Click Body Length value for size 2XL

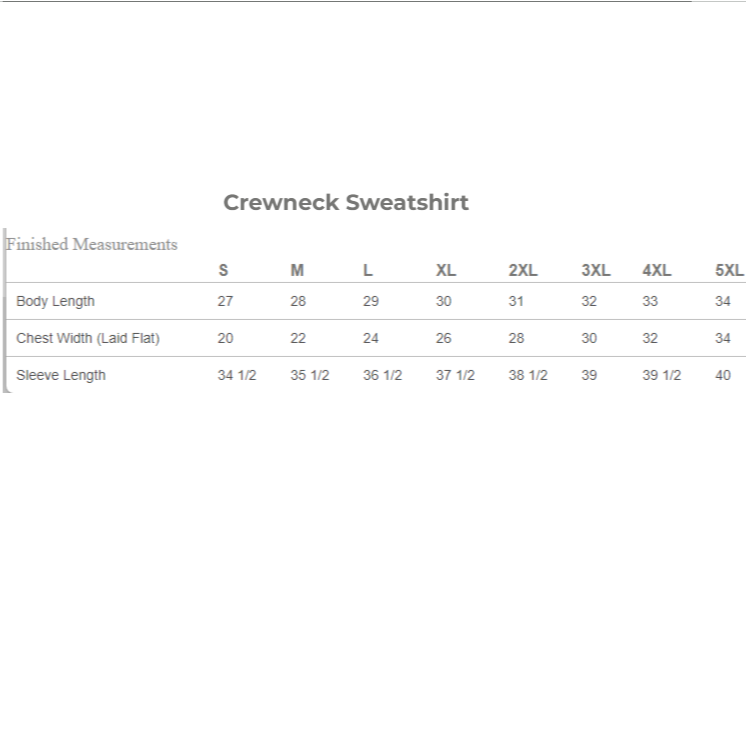point(516,301)
